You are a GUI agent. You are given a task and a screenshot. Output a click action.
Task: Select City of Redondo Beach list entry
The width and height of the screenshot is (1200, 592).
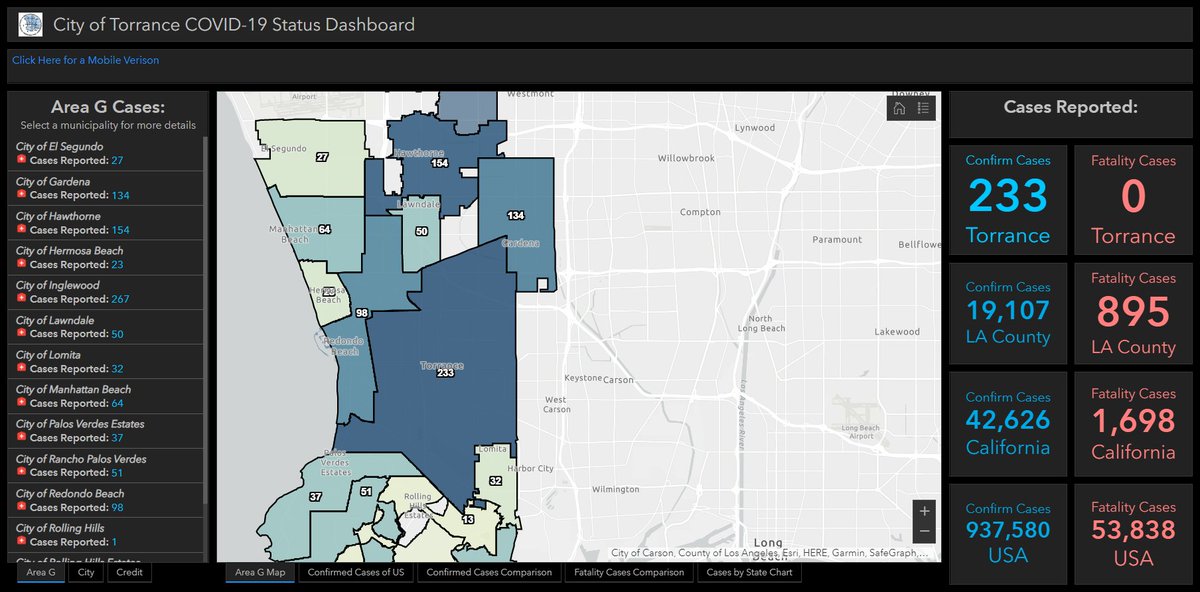(x=105, y=500)
